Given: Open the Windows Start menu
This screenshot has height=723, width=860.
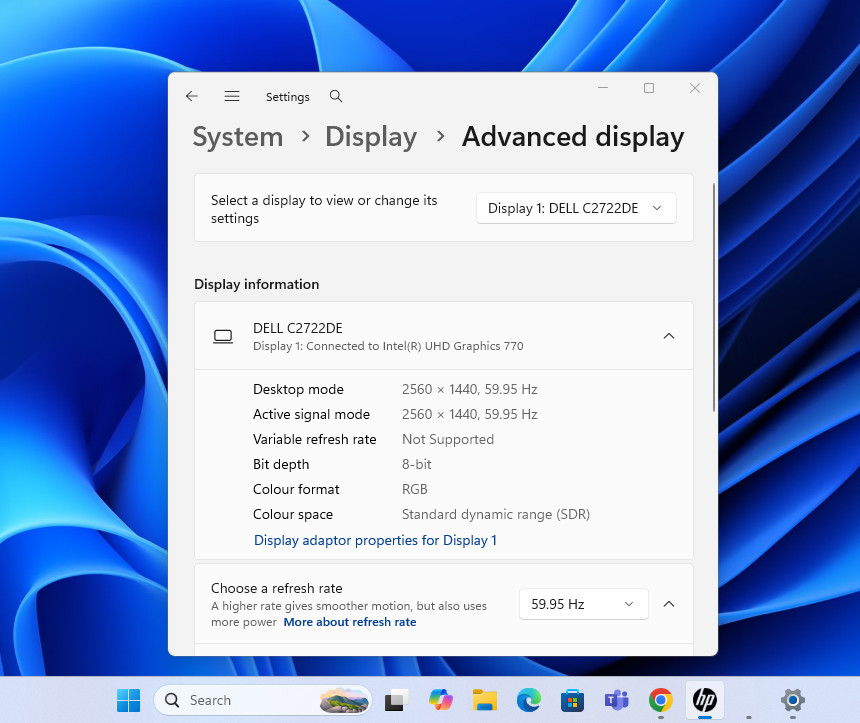Looking at the screenshot, I should point(128,700).
